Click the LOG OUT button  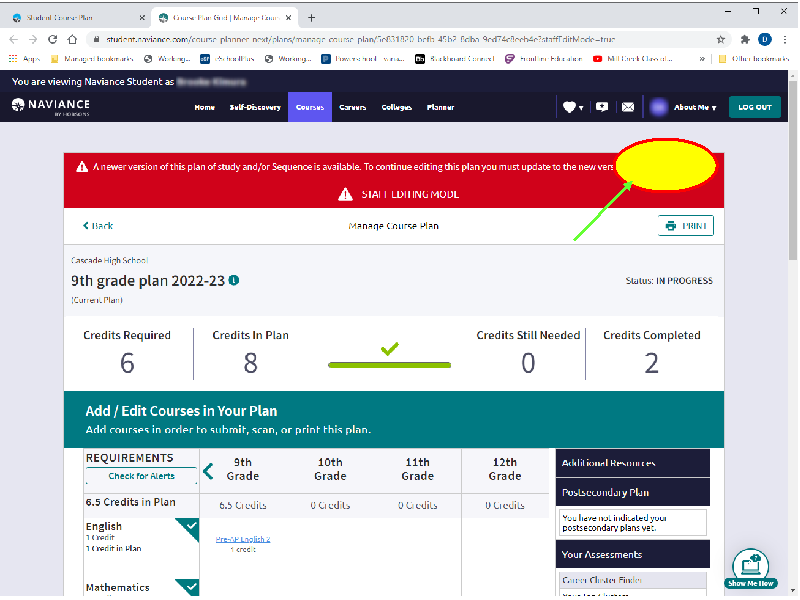755,107
